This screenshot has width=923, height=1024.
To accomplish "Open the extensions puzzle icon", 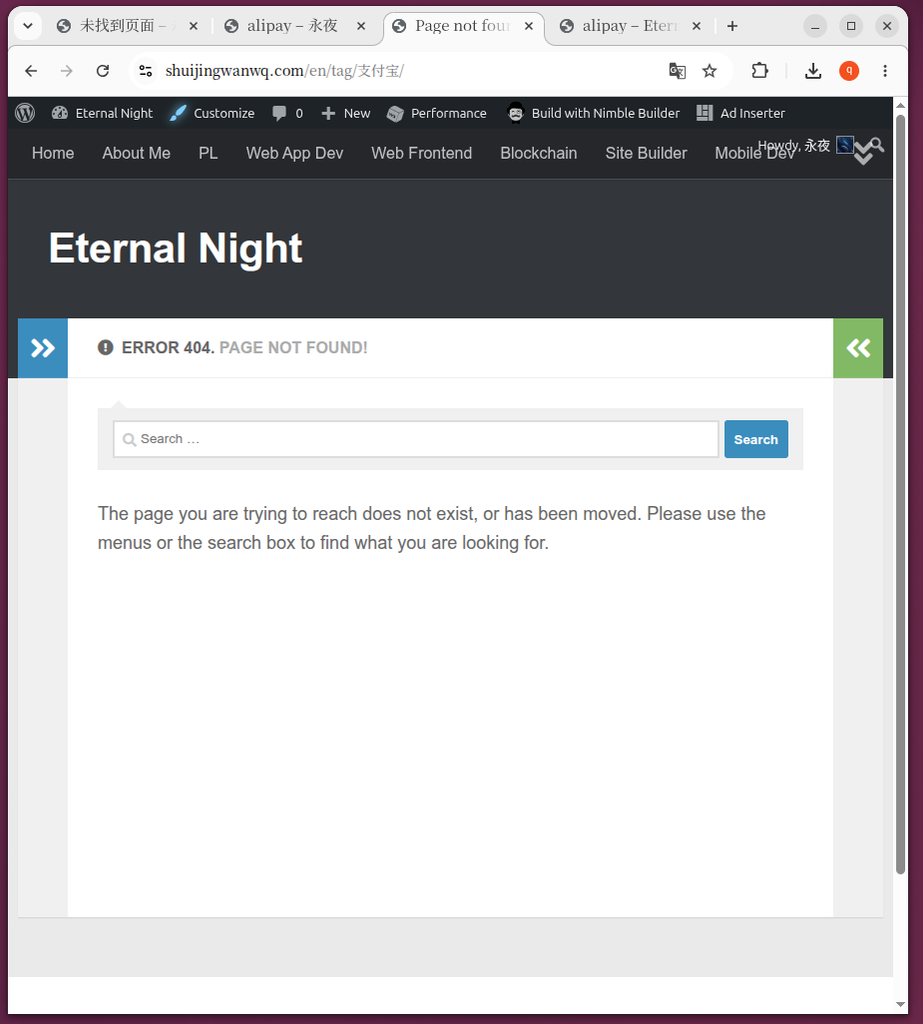I will [x=760, y=71].
